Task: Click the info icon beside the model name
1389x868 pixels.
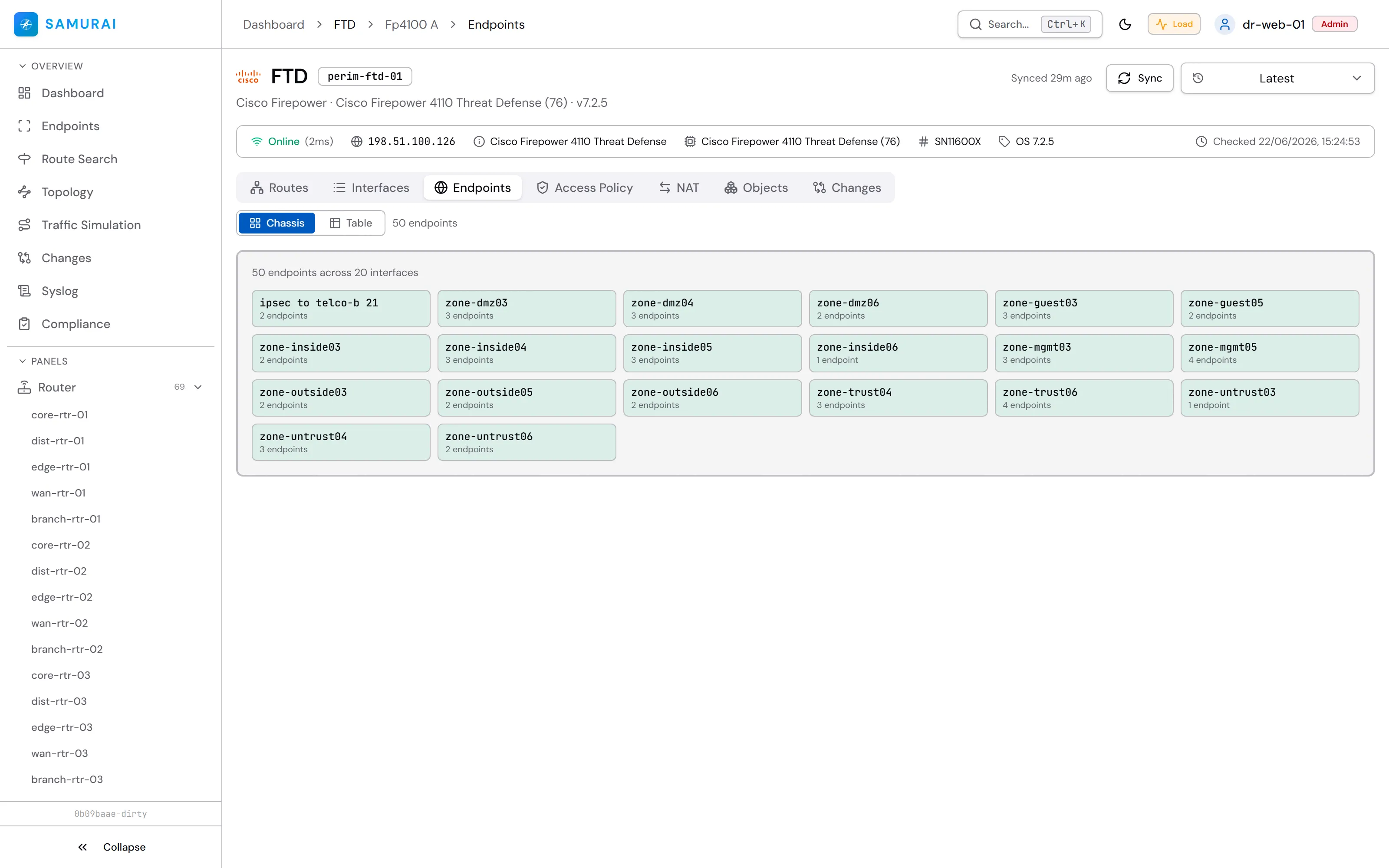Action: [x=479, y=141]
